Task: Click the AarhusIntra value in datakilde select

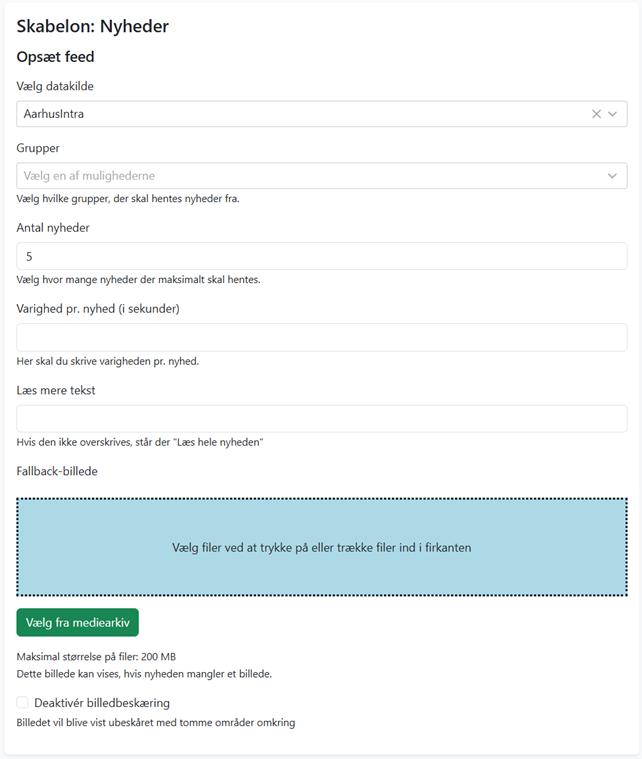Action: 54,114
